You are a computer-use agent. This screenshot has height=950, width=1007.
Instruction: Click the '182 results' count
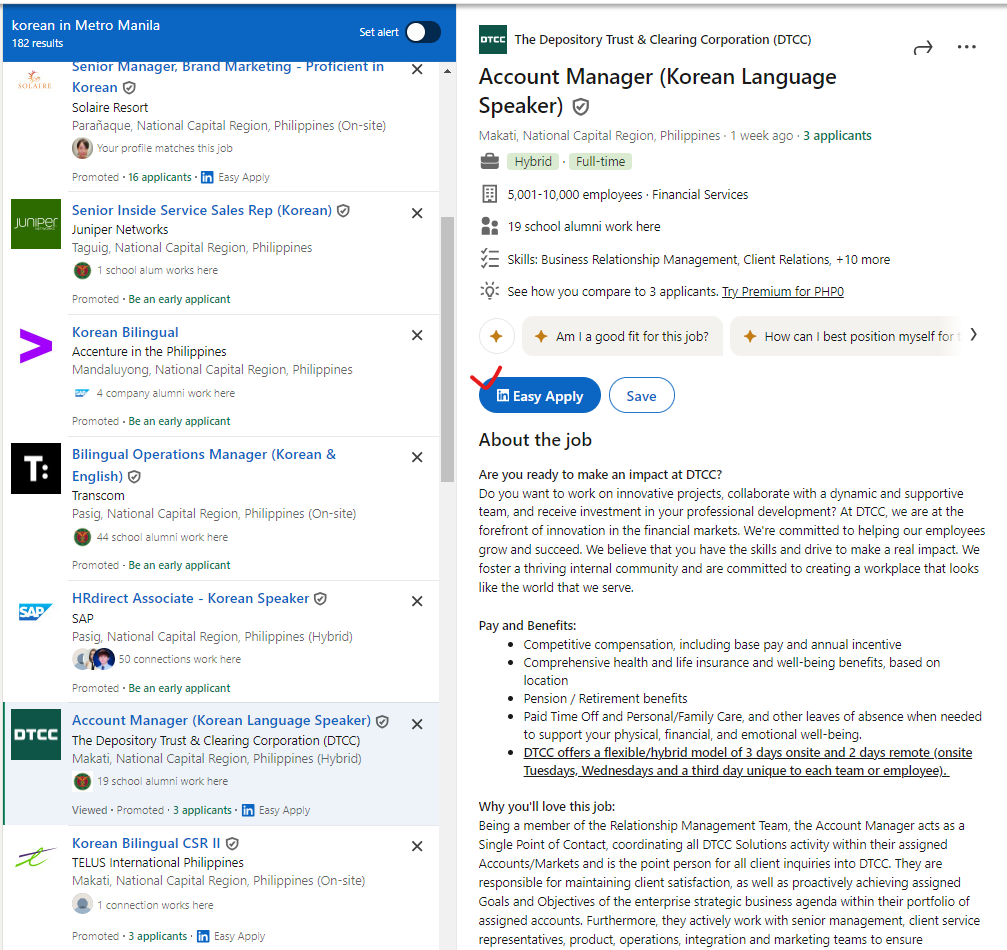click(x=37, y=43)
